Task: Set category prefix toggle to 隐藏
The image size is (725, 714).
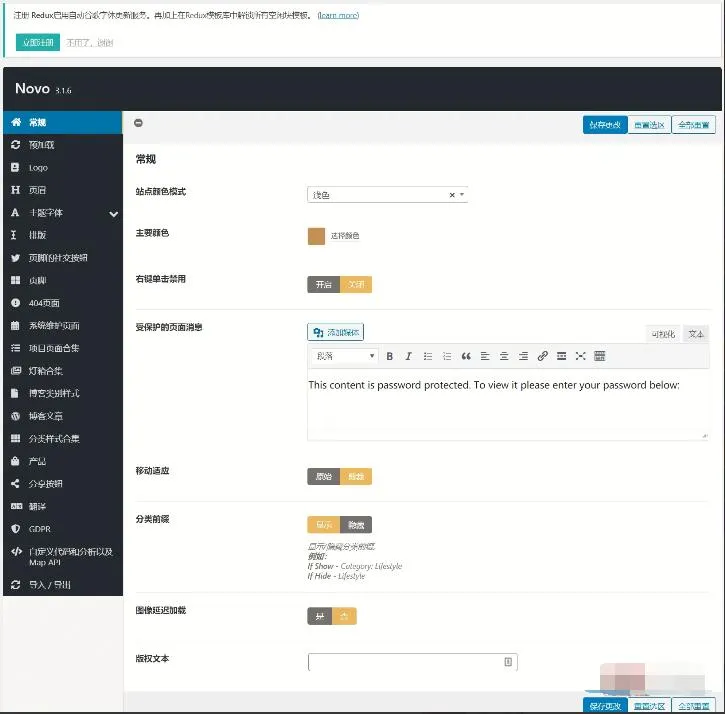Action: pos(355,524)
